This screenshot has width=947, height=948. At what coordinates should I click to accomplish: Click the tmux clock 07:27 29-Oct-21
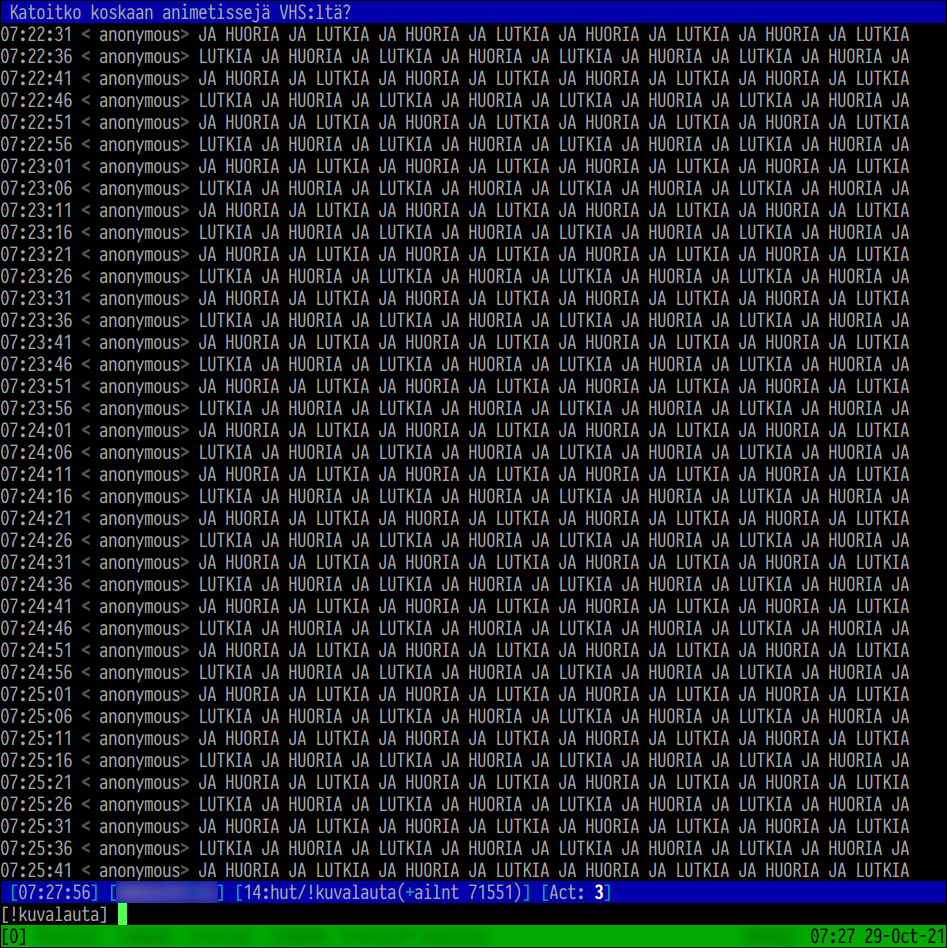874,937
